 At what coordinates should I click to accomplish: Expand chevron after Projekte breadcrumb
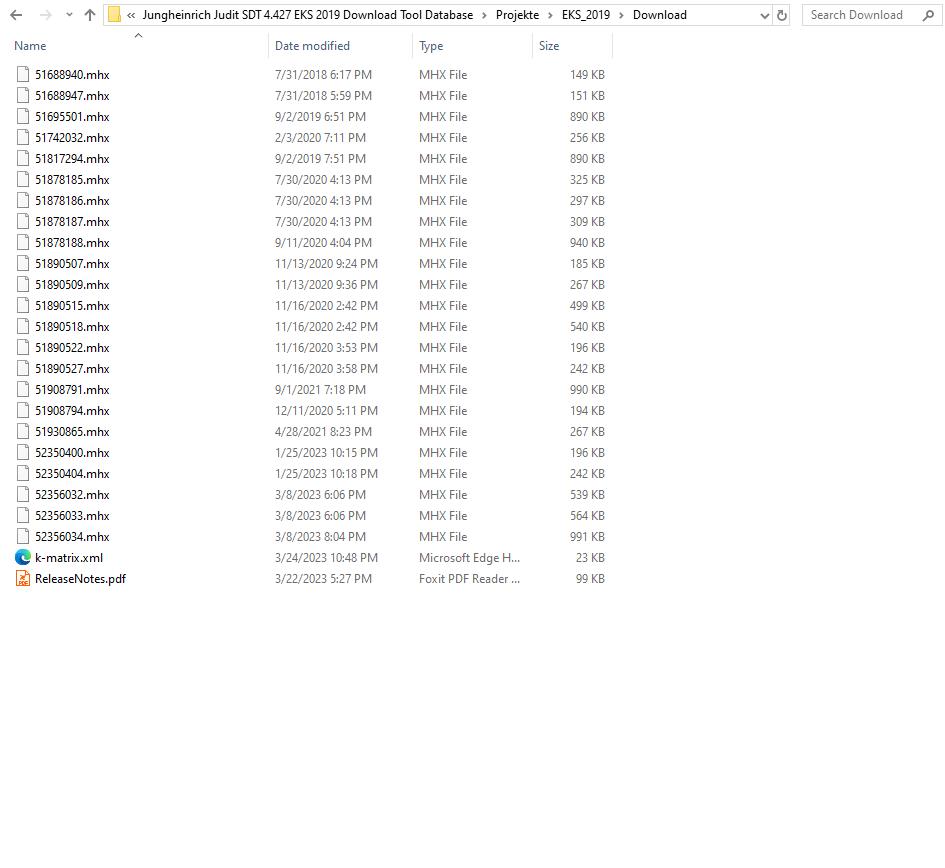tap(550, 16)
